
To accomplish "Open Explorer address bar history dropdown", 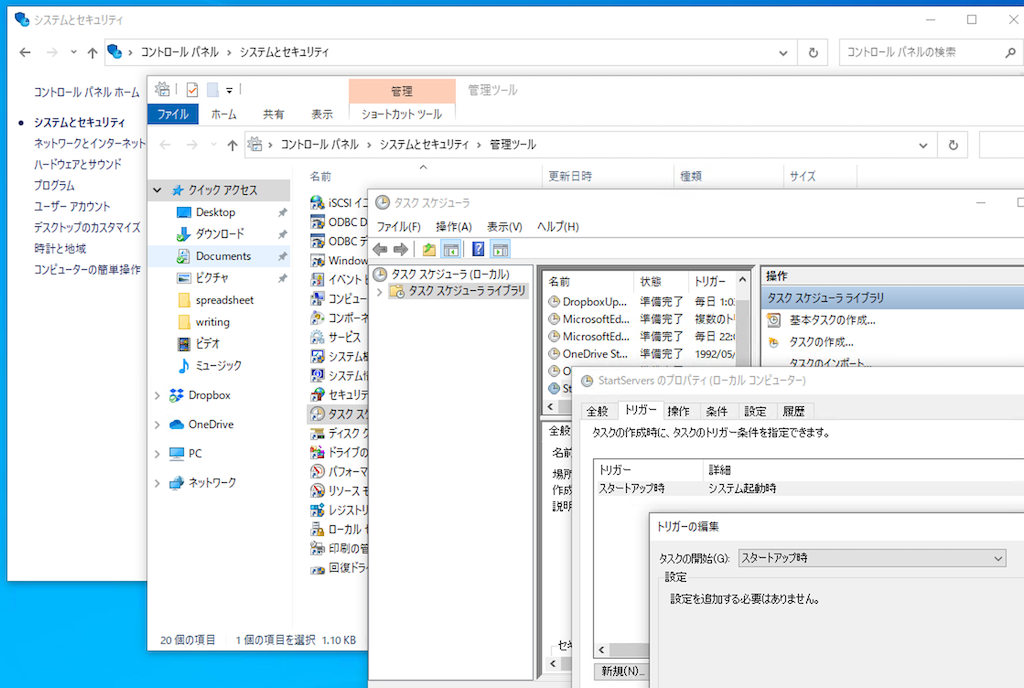I will [923, 145].
